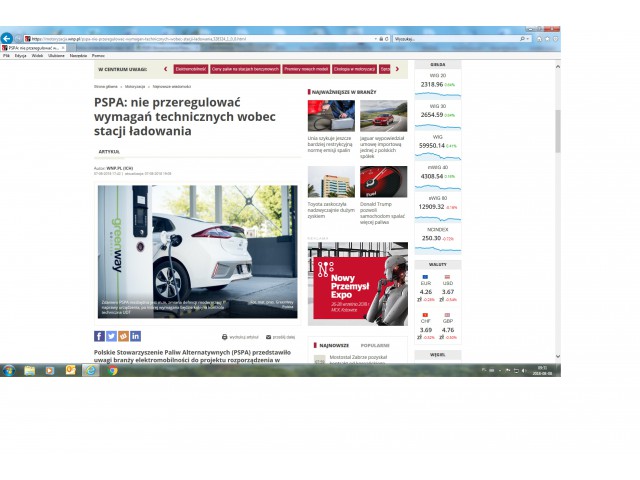This screenshot has width=640, height=480.
Task: Click the Nowy Przemysł Expo banner ad
Action: click(x=357, y=283)
